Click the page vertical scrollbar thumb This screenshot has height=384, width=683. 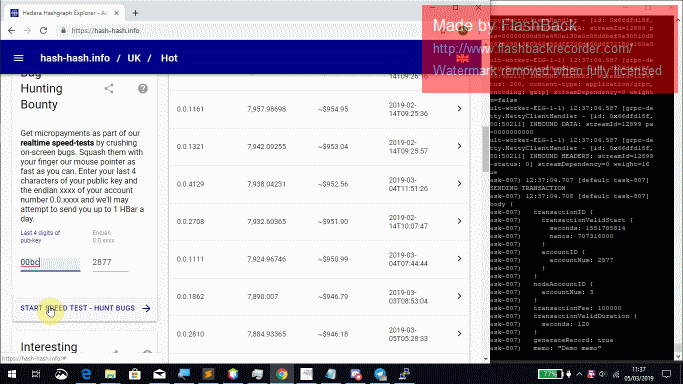click(x=486, y=149)
